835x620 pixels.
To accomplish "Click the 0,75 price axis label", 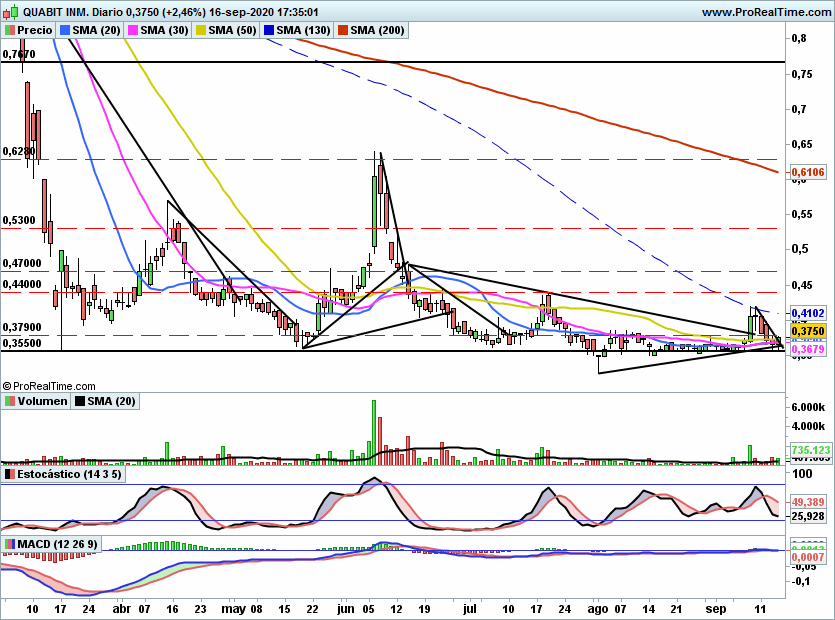I will point(802,74).
